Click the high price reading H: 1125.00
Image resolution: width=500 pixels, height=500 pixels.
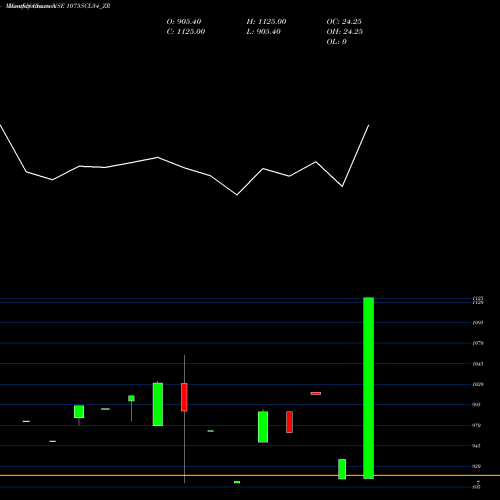pyautogui.click(x=266, y=22)
